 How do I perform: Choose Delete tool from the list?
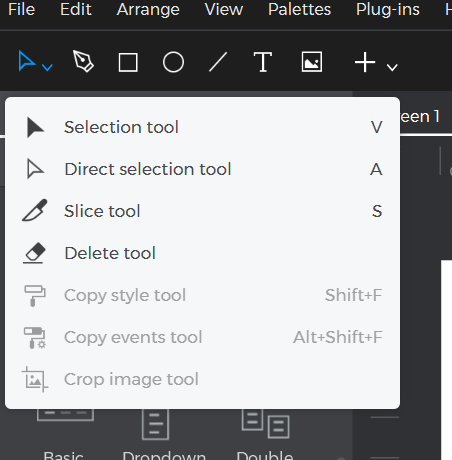click(202, 253)
